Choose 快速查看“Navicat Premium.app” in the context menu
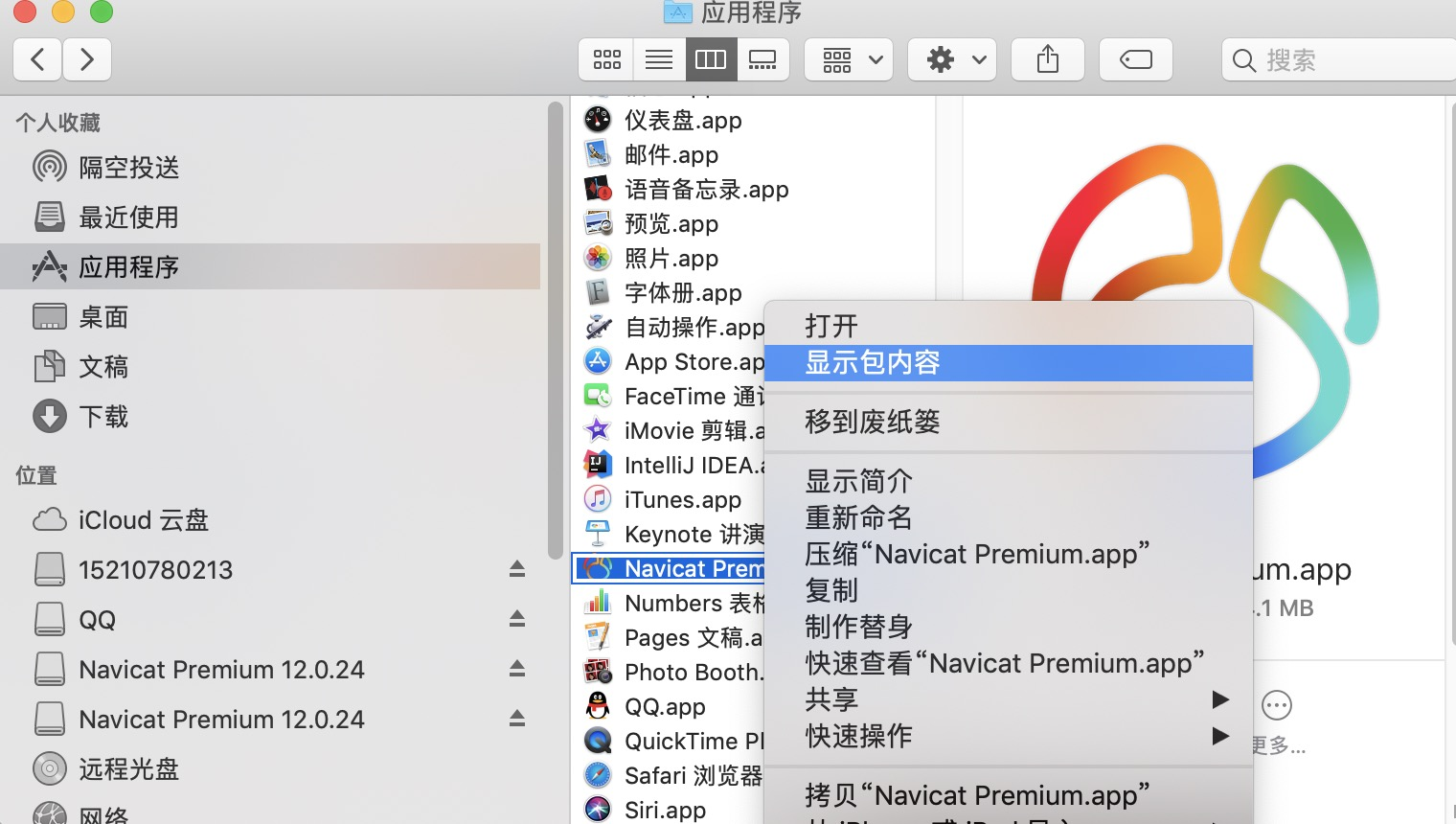The image size is (1456, 824). click(x=1009, y=663)
